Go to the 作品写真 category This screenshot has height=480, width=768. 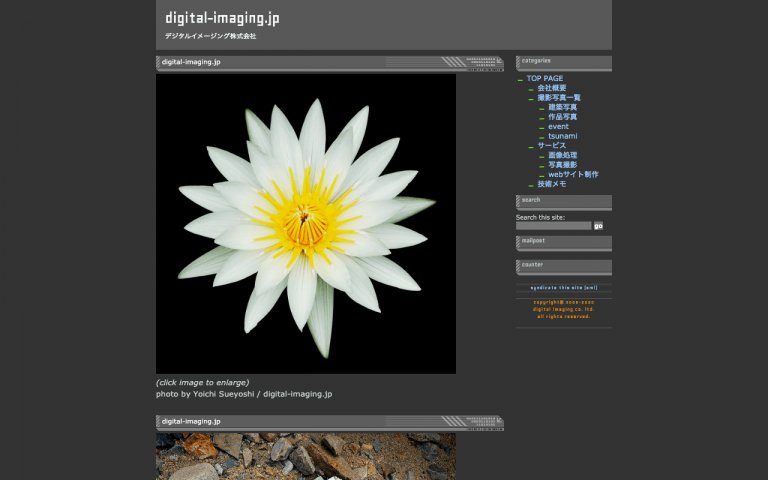[x=562, y=117]
